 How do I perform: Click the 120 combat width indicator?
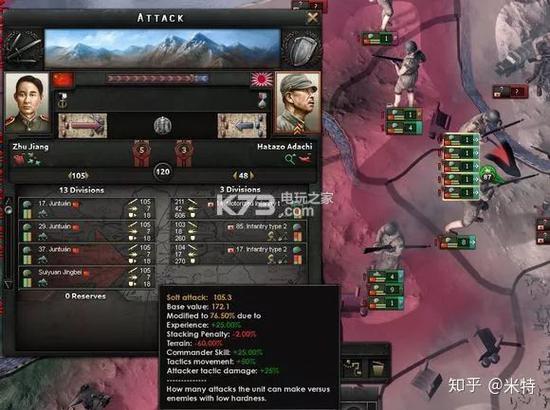click(x=163, y=172)
